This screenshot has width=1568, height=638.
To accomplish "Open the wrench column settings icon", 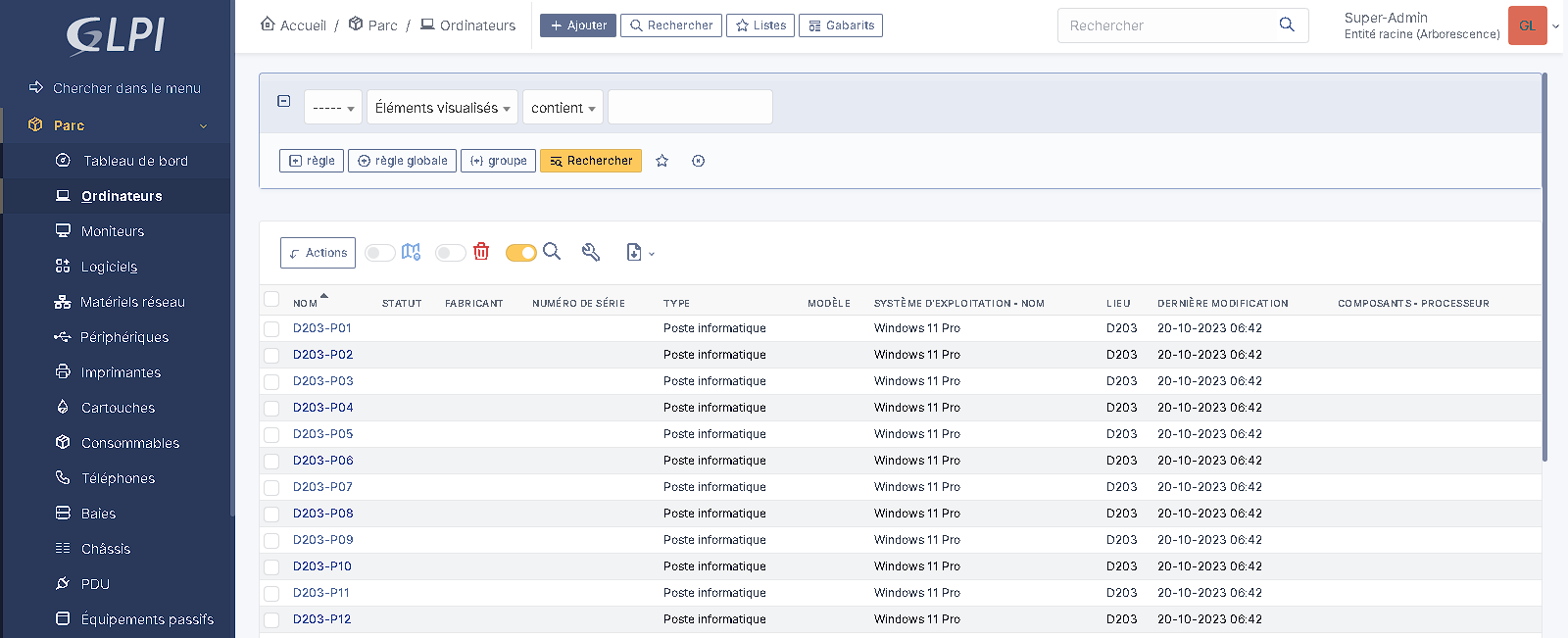I will (591, 253).
